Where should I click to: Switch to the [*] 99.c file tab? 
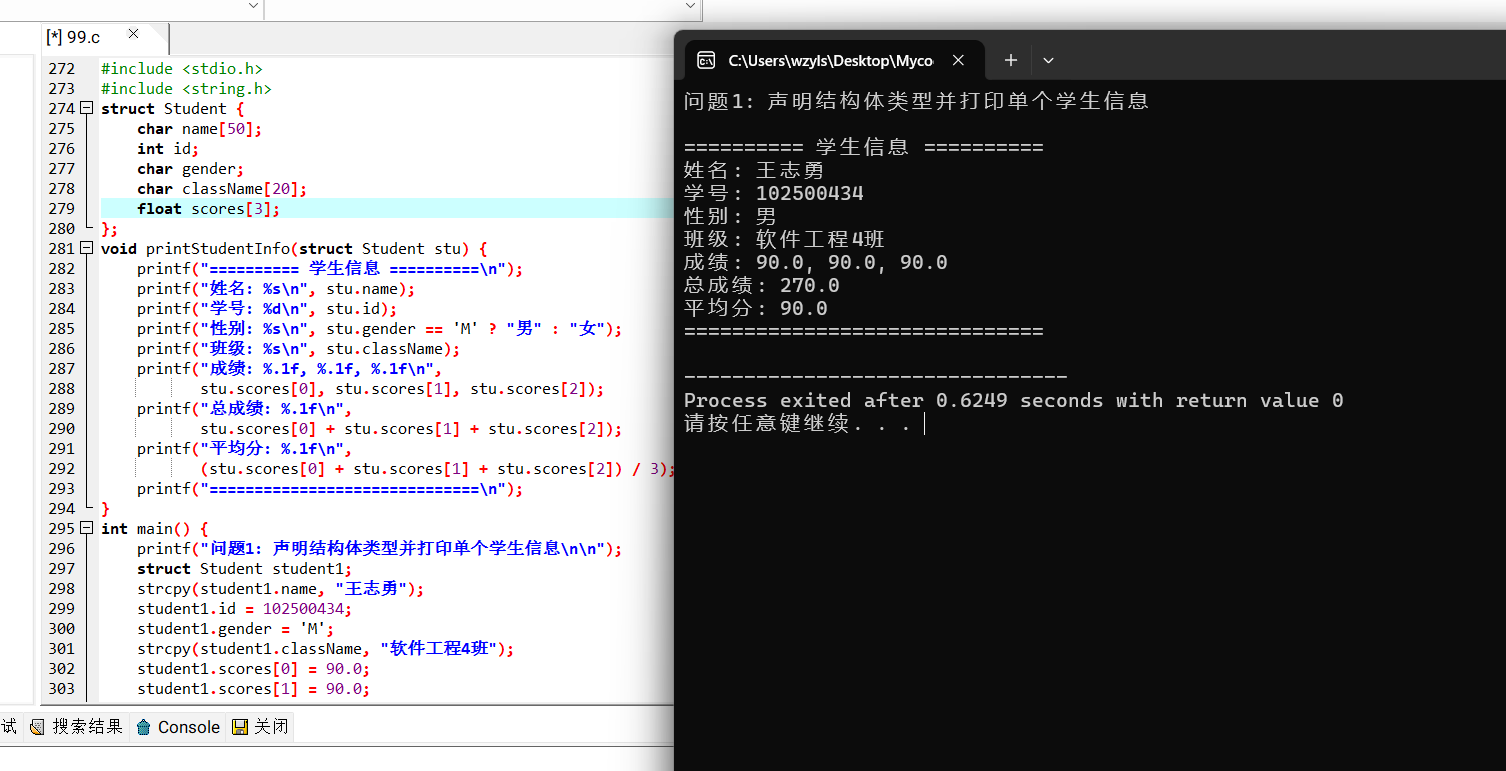[x=105, y=38]
